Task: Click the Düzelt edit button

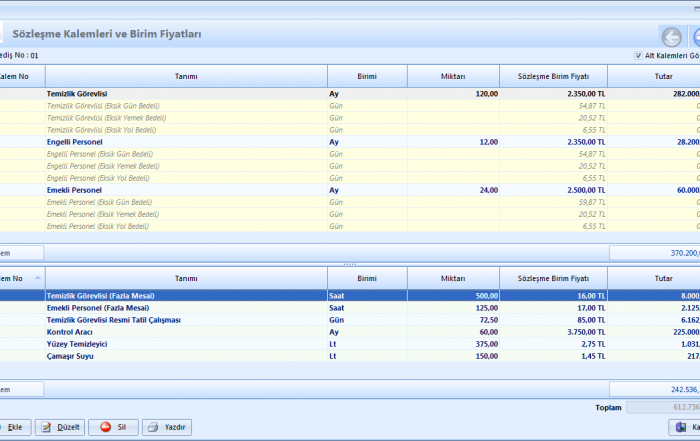Action: pos(60,427)
